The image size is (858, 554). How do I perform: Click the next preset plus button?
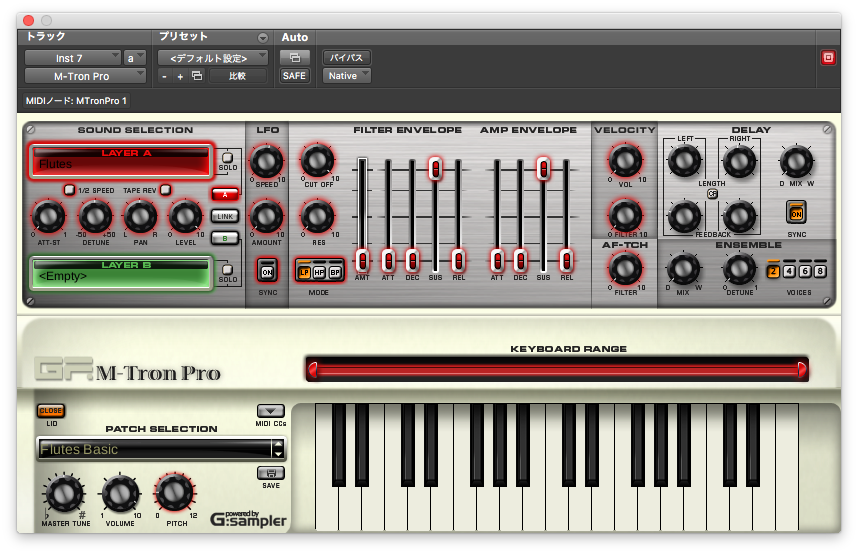(x=180, y=77)
